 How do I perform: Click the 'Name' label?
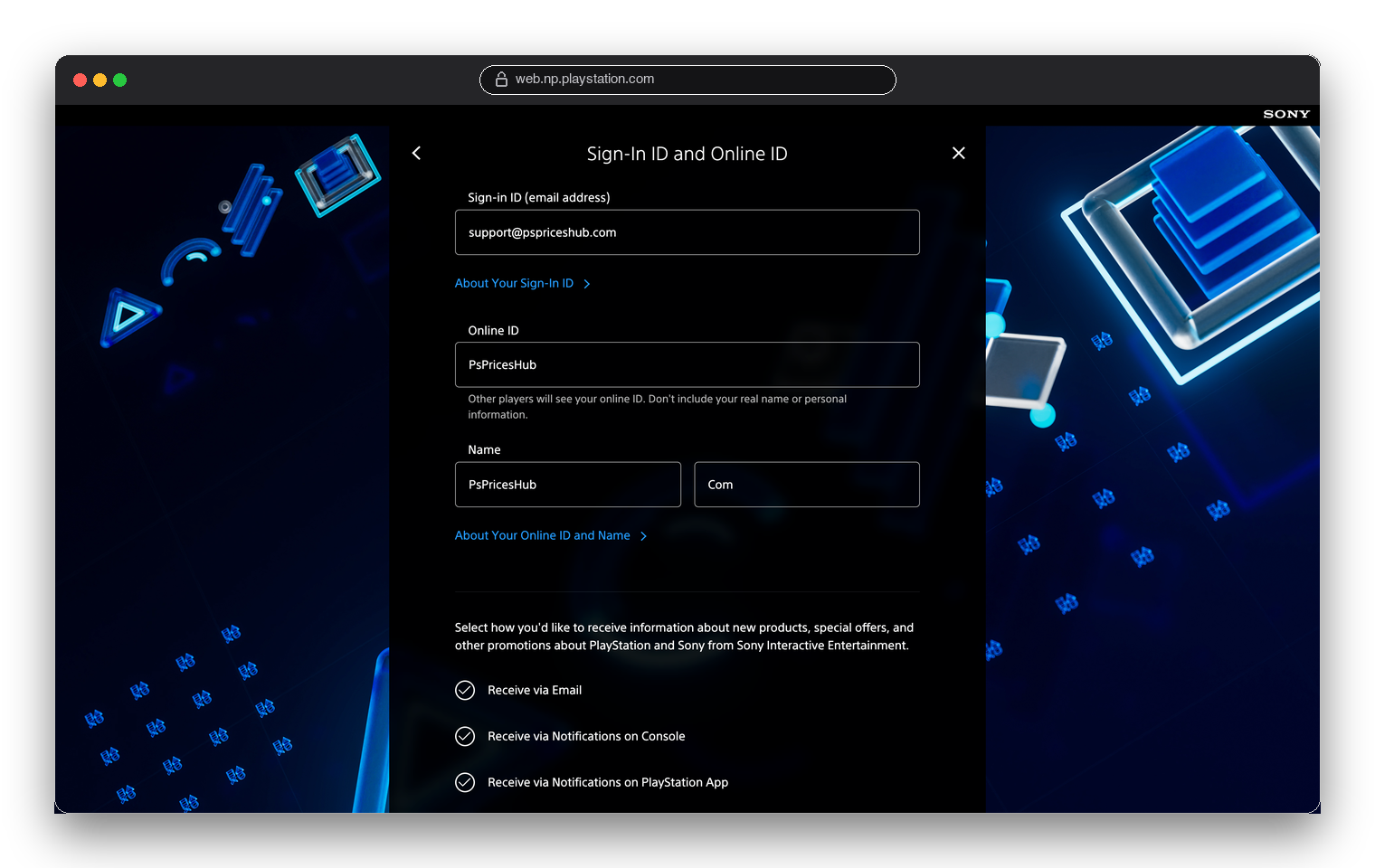click(484, 449)
